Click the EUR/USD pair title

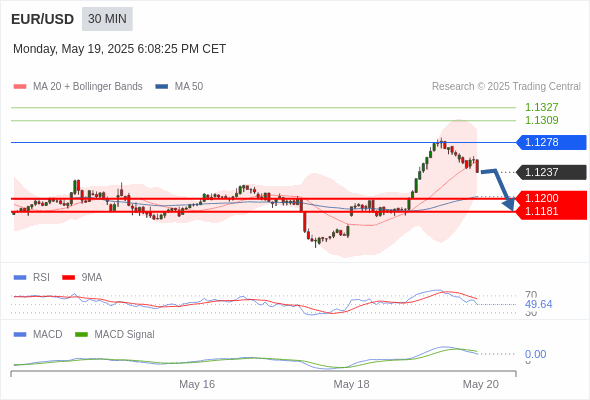(x=43, y=19)
